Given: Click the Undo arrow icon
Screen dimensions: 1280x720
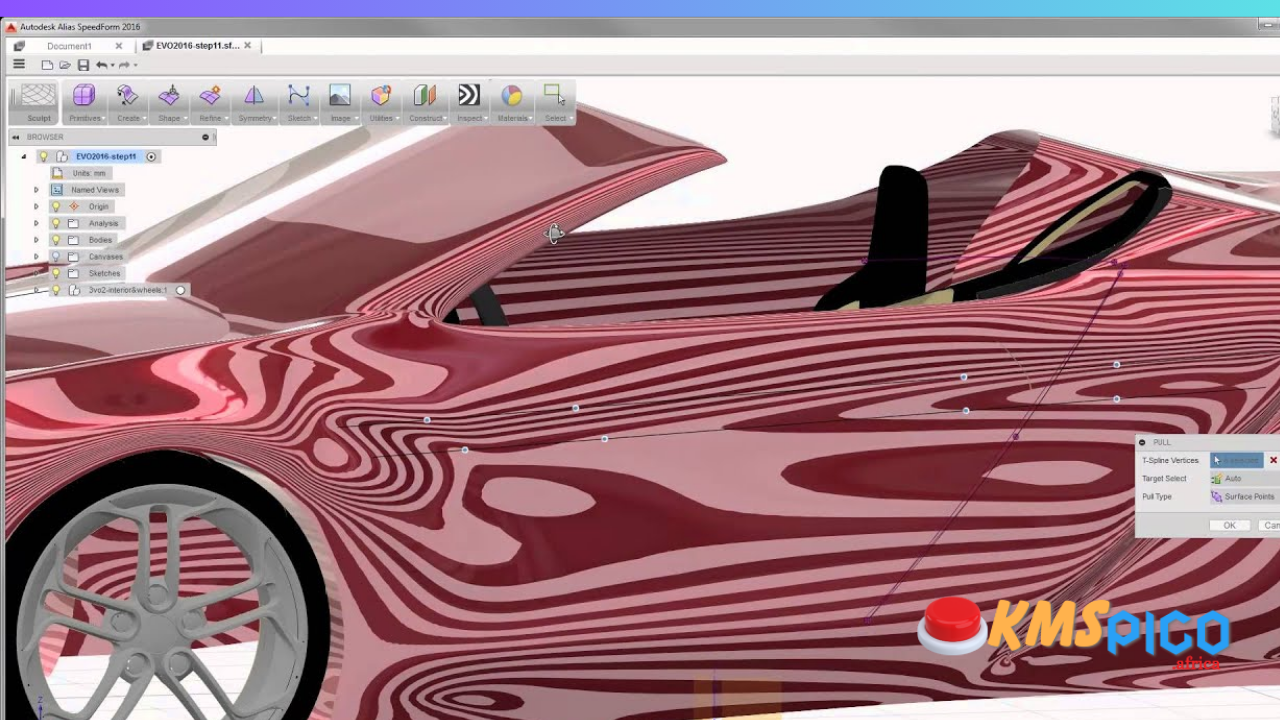Looking at the screenshot, I should 101,65.
